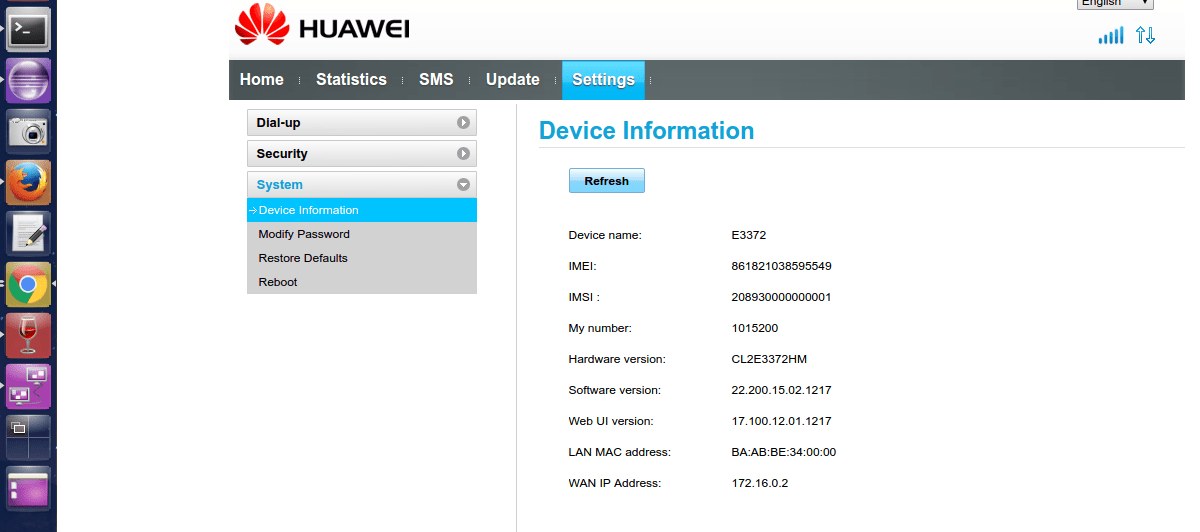Click hardware version CL2E3372HM
Image resolution: width=1200 pixels, height=532 pixels.
[769, 359]
